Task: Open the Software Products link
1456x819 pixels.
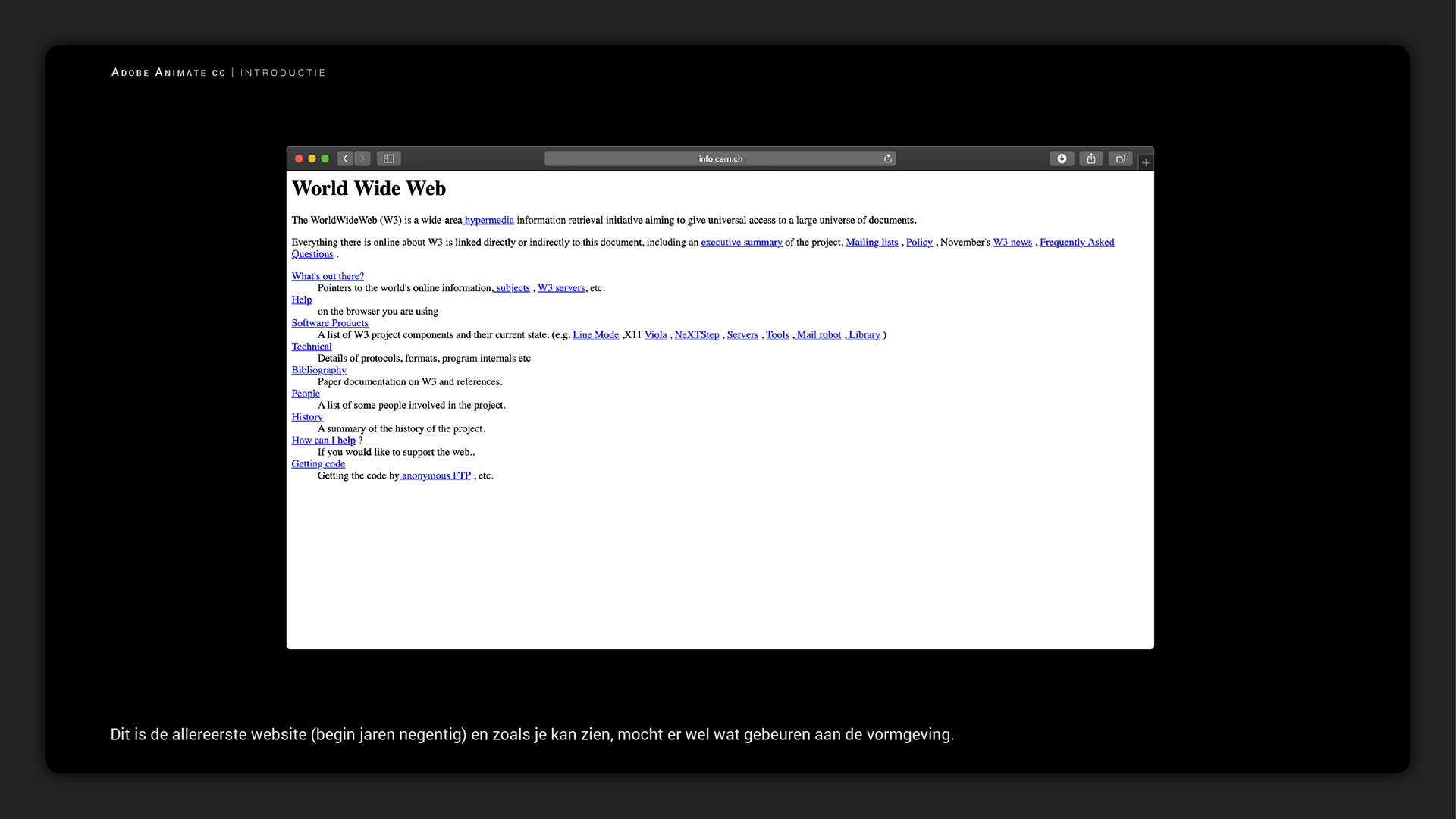Action: tap(330, 323)
